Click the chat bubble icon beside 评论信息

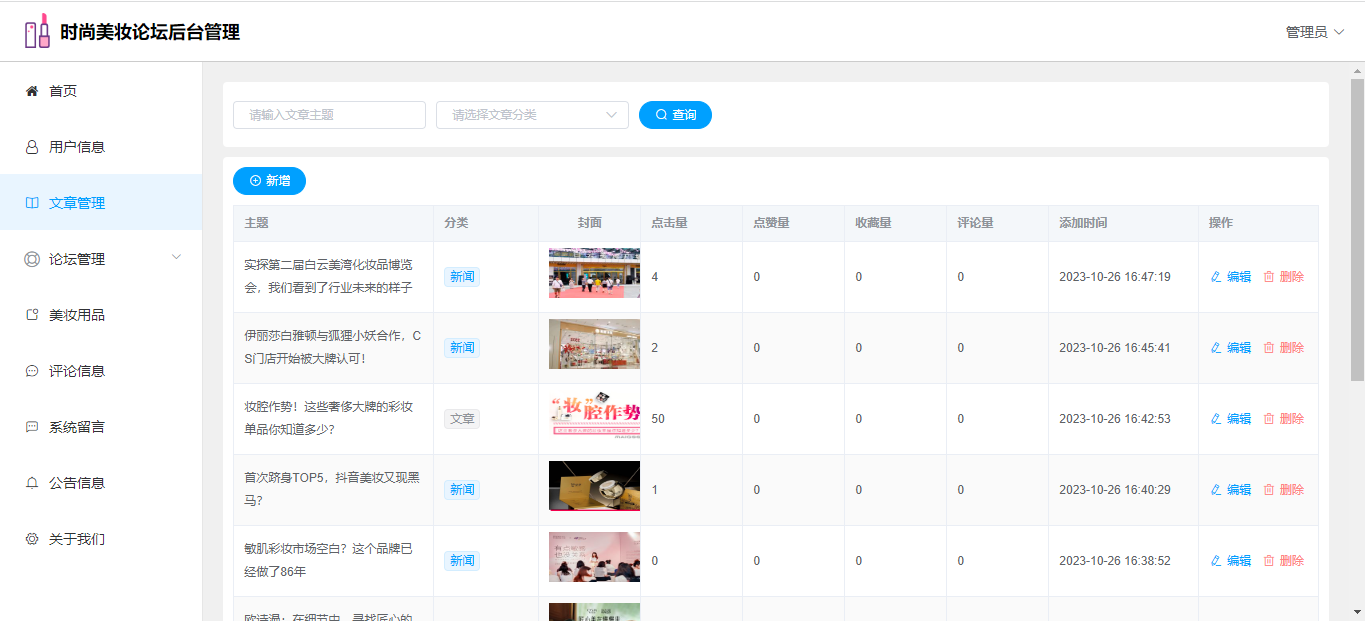coord(32,371)
